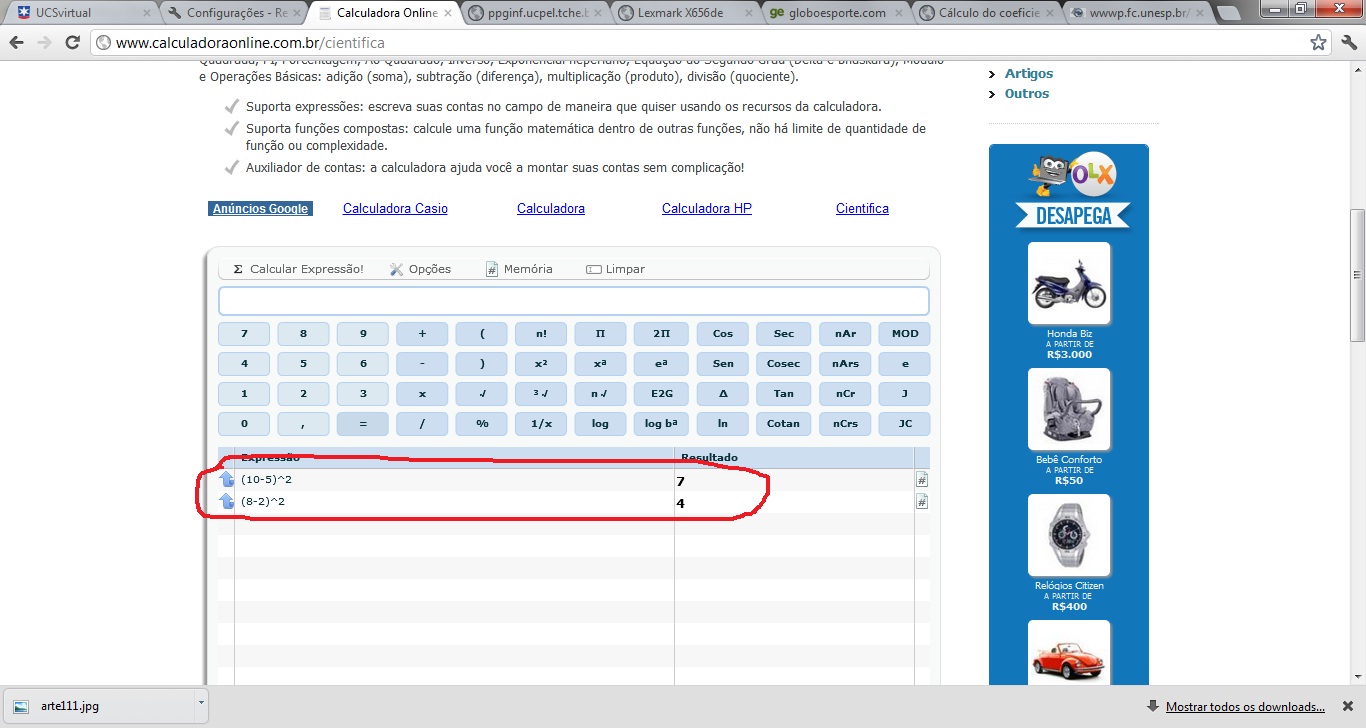
Task: Click the page vertical scrollbar thumb
Action: (1357, 275)
